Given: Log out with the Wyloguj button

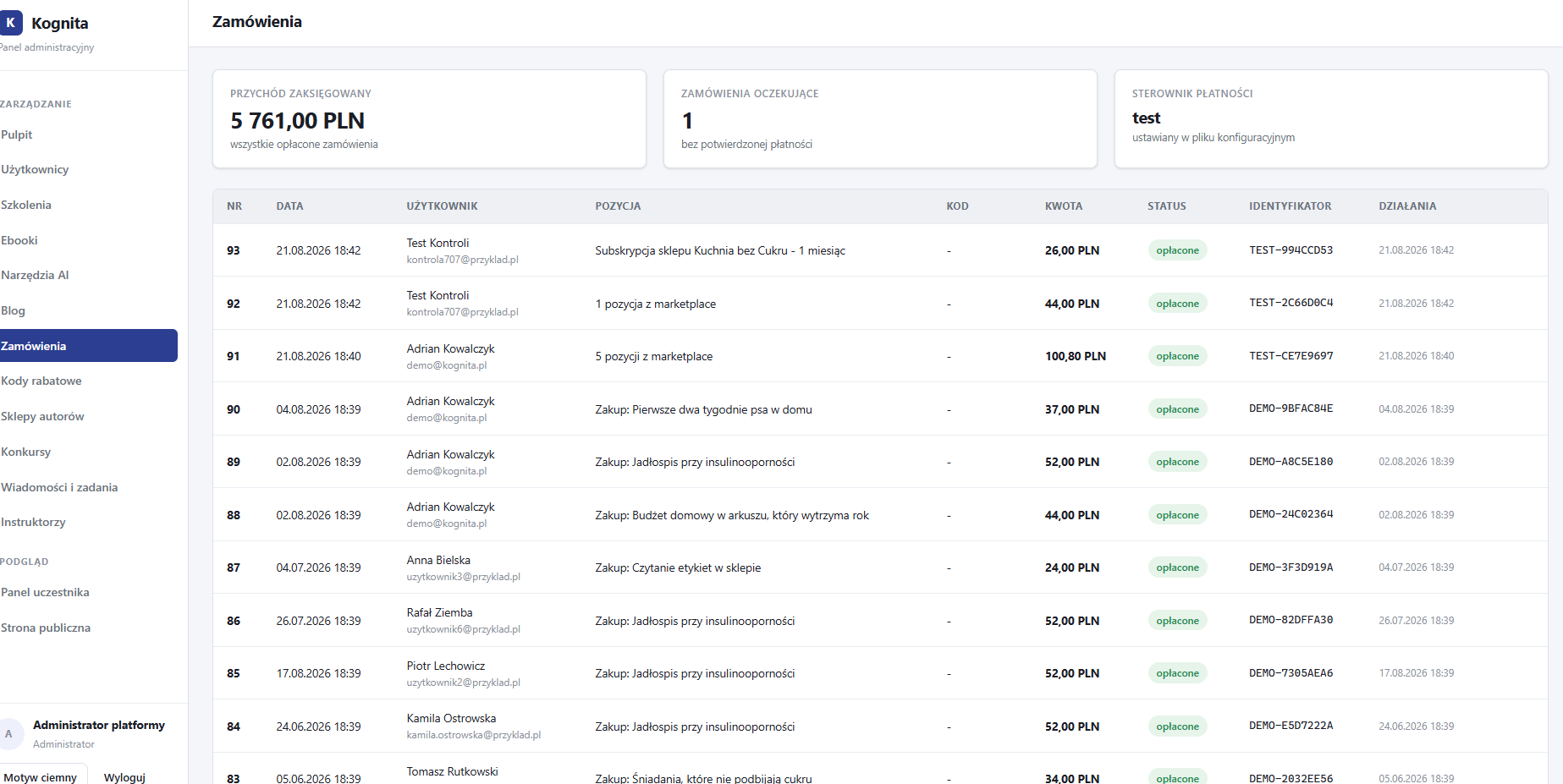Looking at the screenshot, I should click(x=124, y=776).
